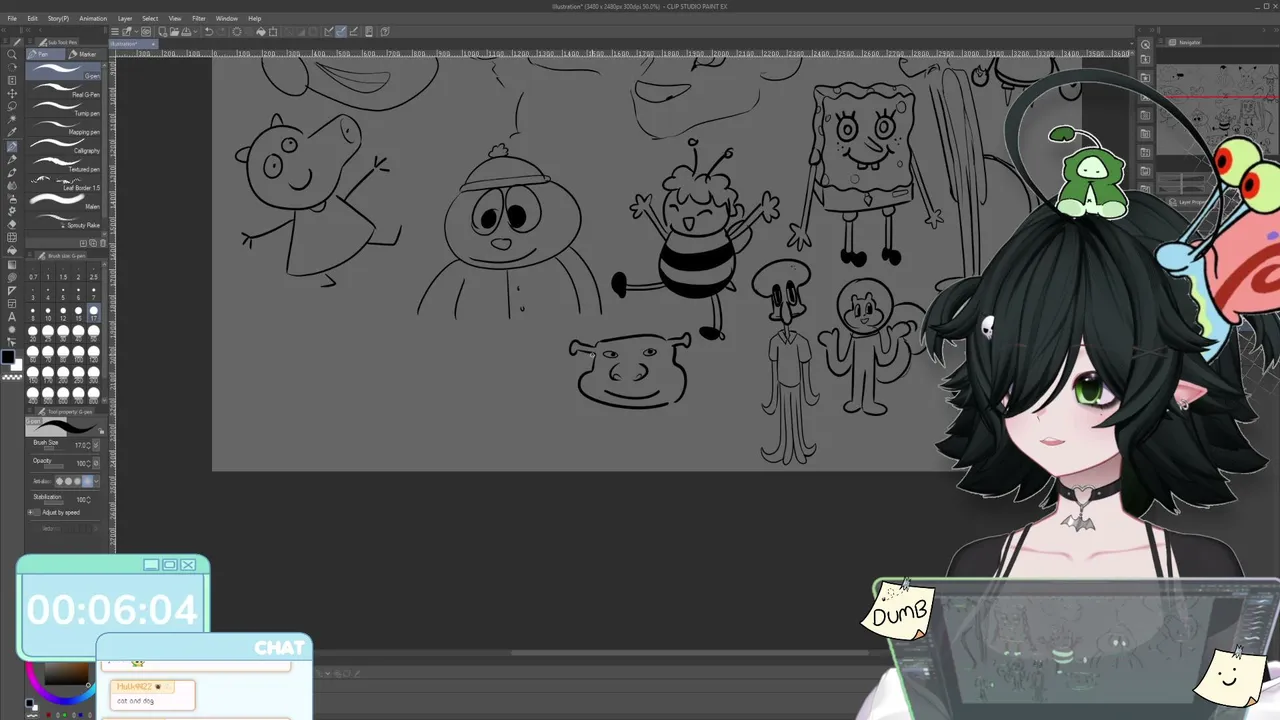The height and width of the screenshot is (720, 1280).
Task: Click the Opacity 100 stepper arrows
Action: click(x=89, y=463)
